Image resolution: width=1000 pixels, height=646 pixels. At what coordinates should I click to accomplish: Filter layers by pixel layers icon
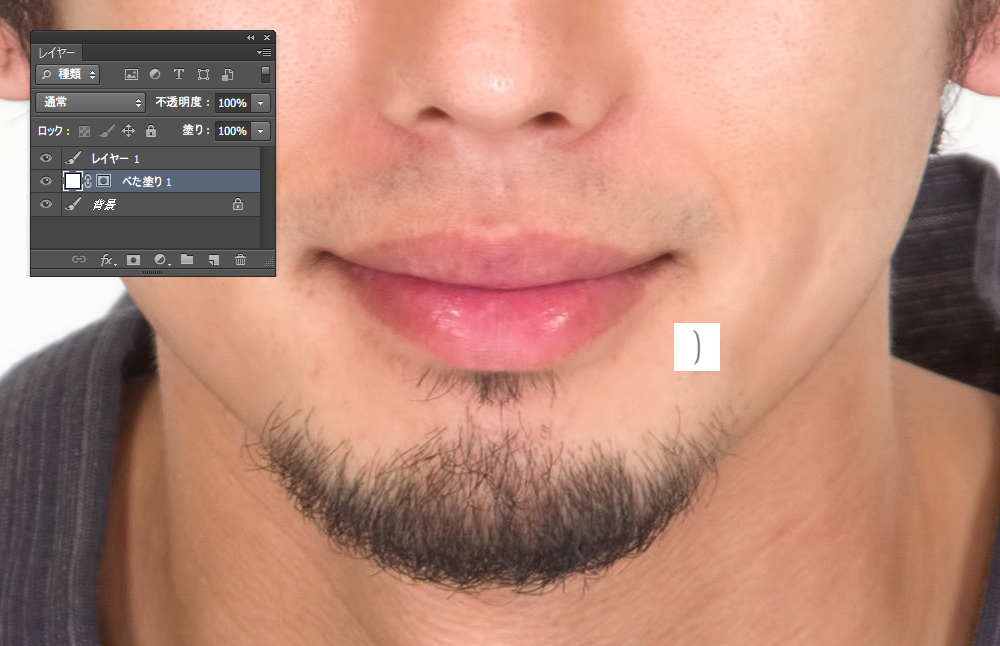pyautogui.click(x=131, y=75)
